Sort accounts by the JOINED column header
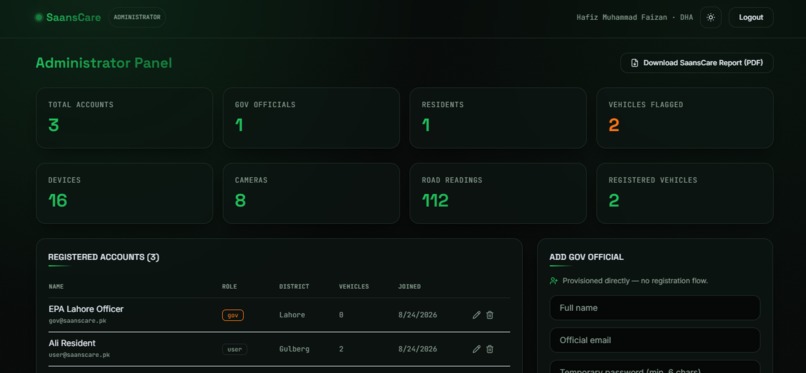 coord(409,287)
